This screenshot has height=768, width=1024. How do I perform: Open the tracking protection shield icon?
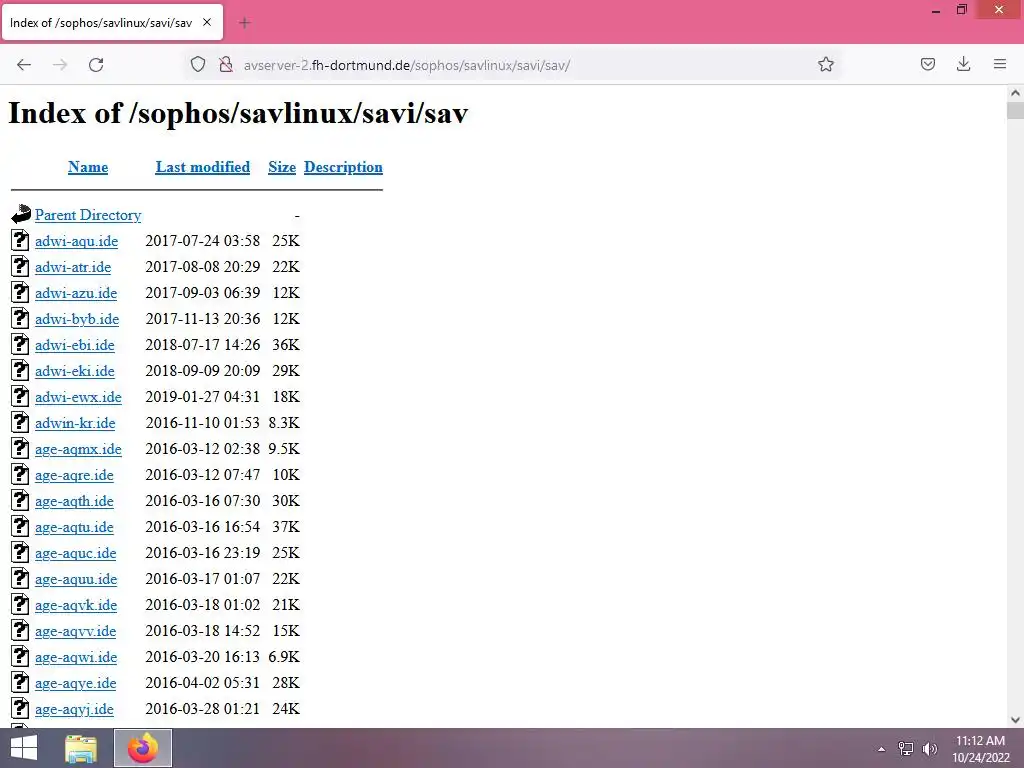pos(198,65)
